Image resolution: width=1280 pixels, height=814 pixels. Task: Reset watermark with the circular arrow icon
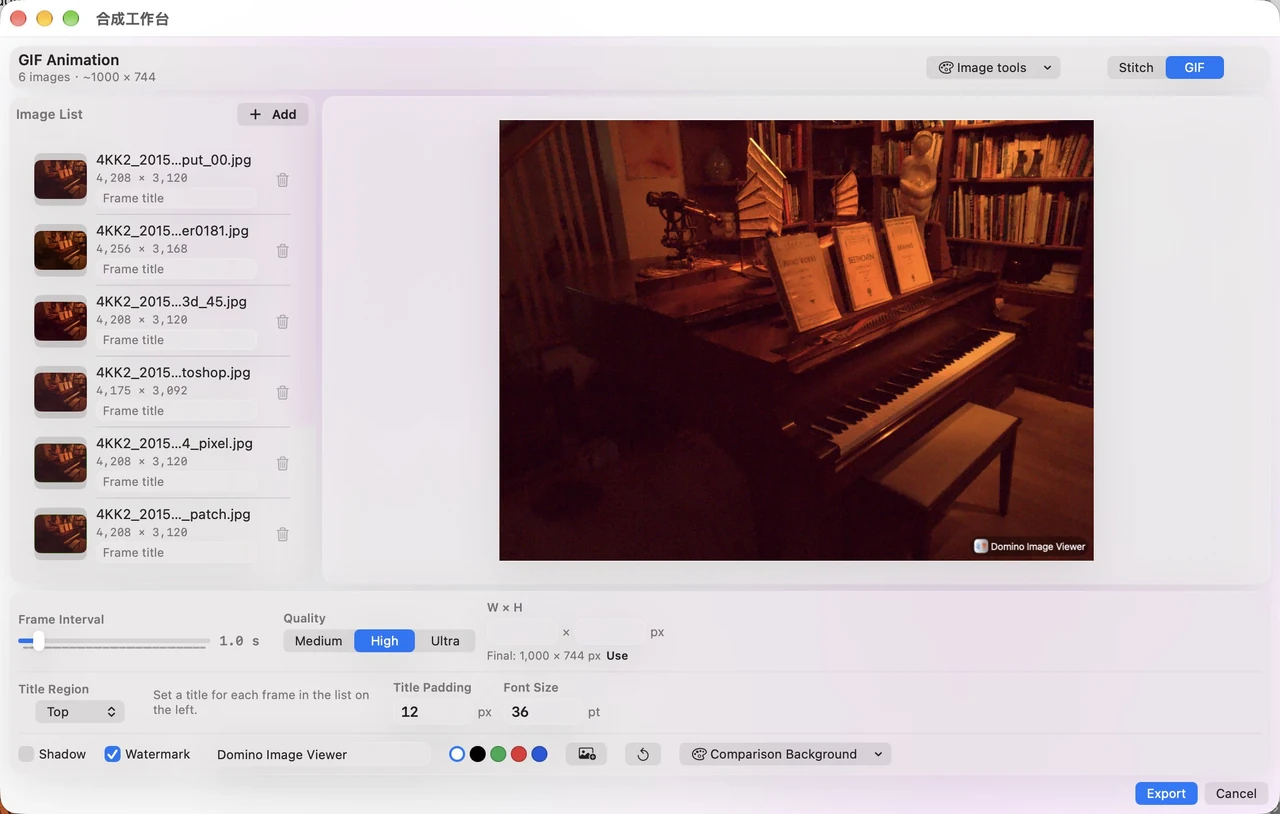tap(643, 754)
